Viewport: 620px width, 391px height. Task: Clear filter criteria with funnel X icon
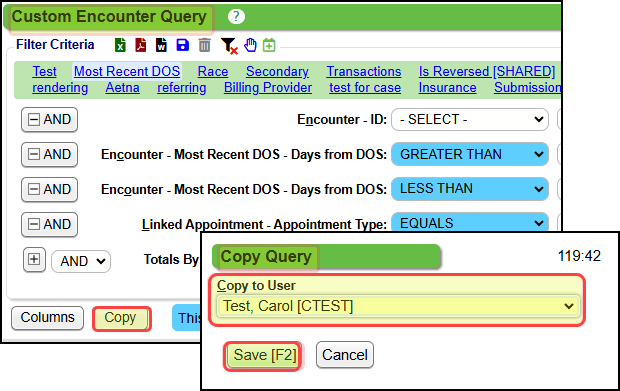click(229, 46)
